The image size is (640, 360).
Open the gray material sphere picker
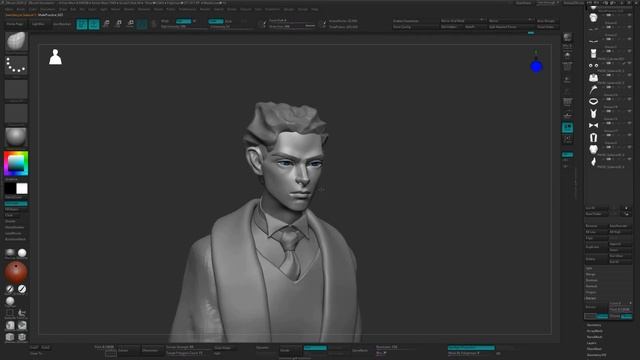(16, 137)
